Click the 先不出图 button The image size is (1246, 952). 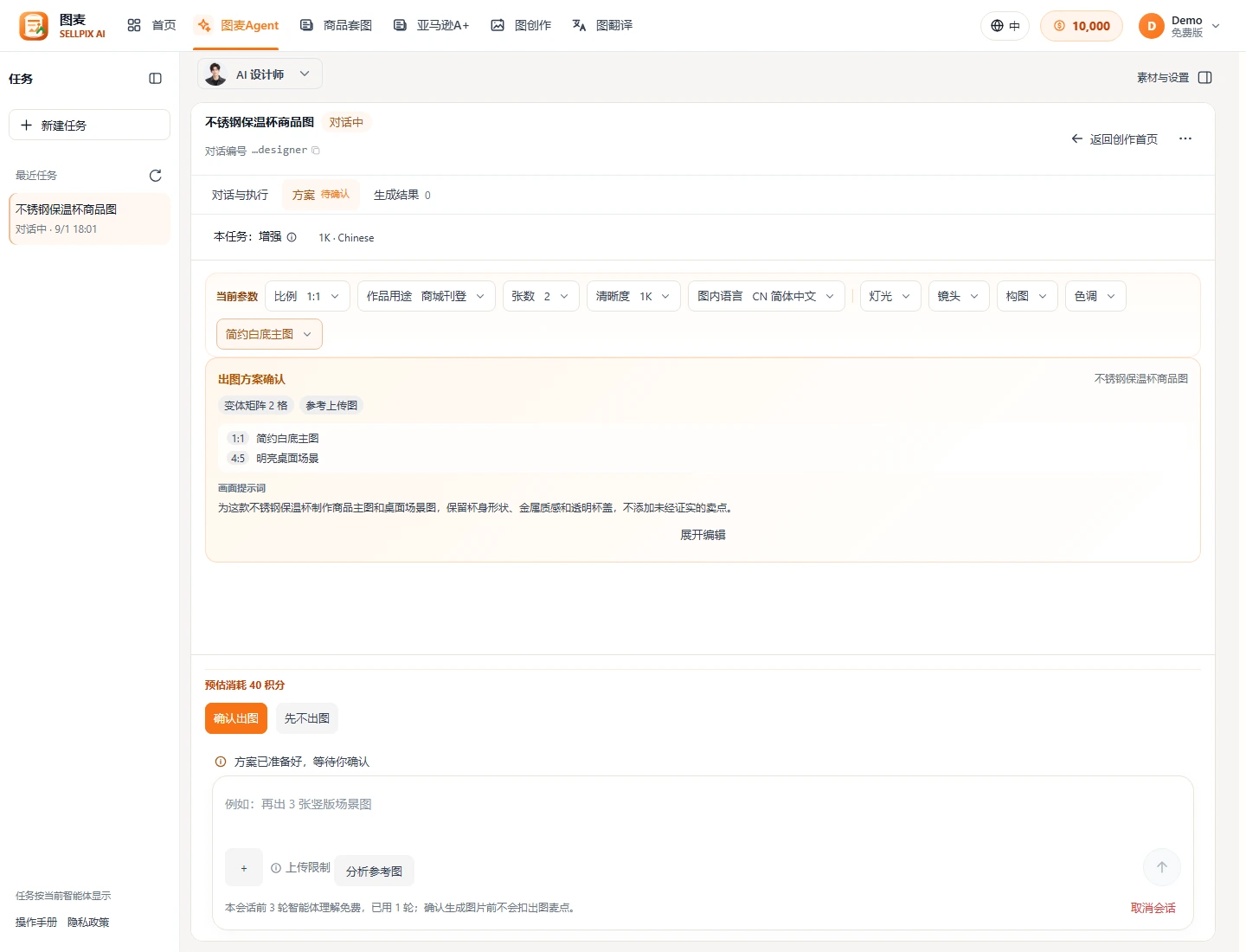point(307,718)
